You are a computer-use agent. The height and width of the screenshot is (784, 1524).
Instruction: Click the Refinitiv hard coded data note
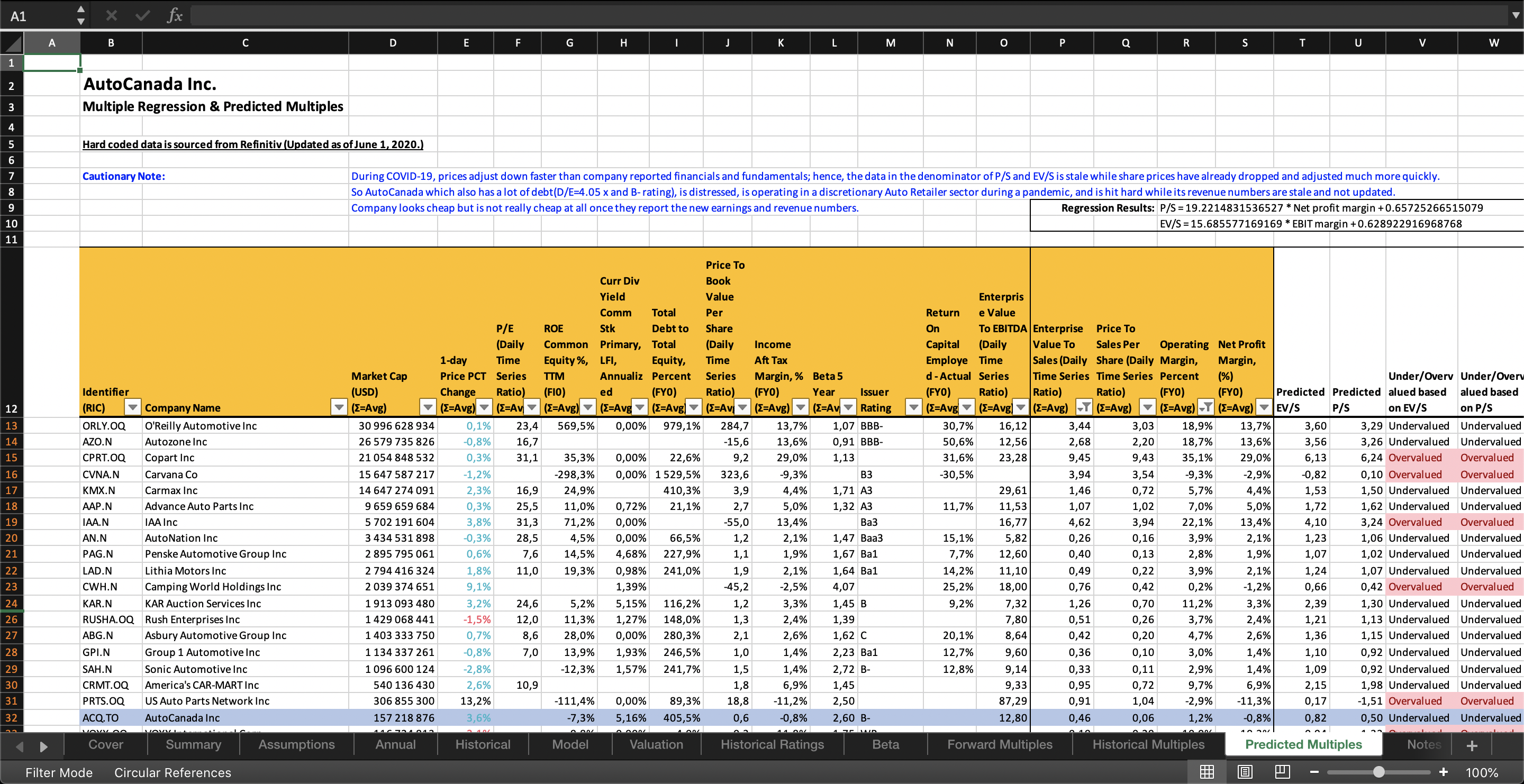[x=252, y=144]
